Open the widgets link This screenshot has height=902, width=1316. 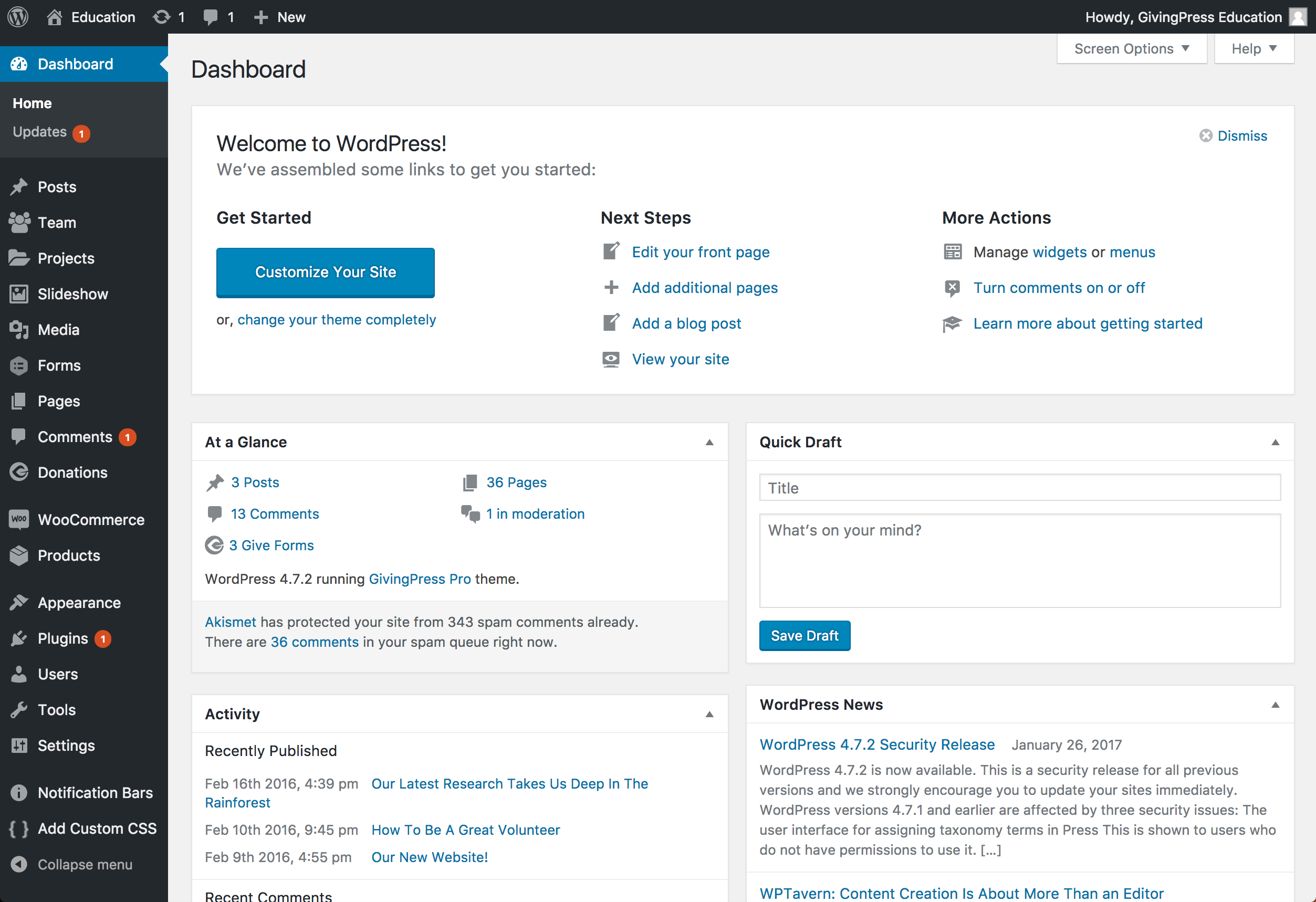coord(1060,252)
